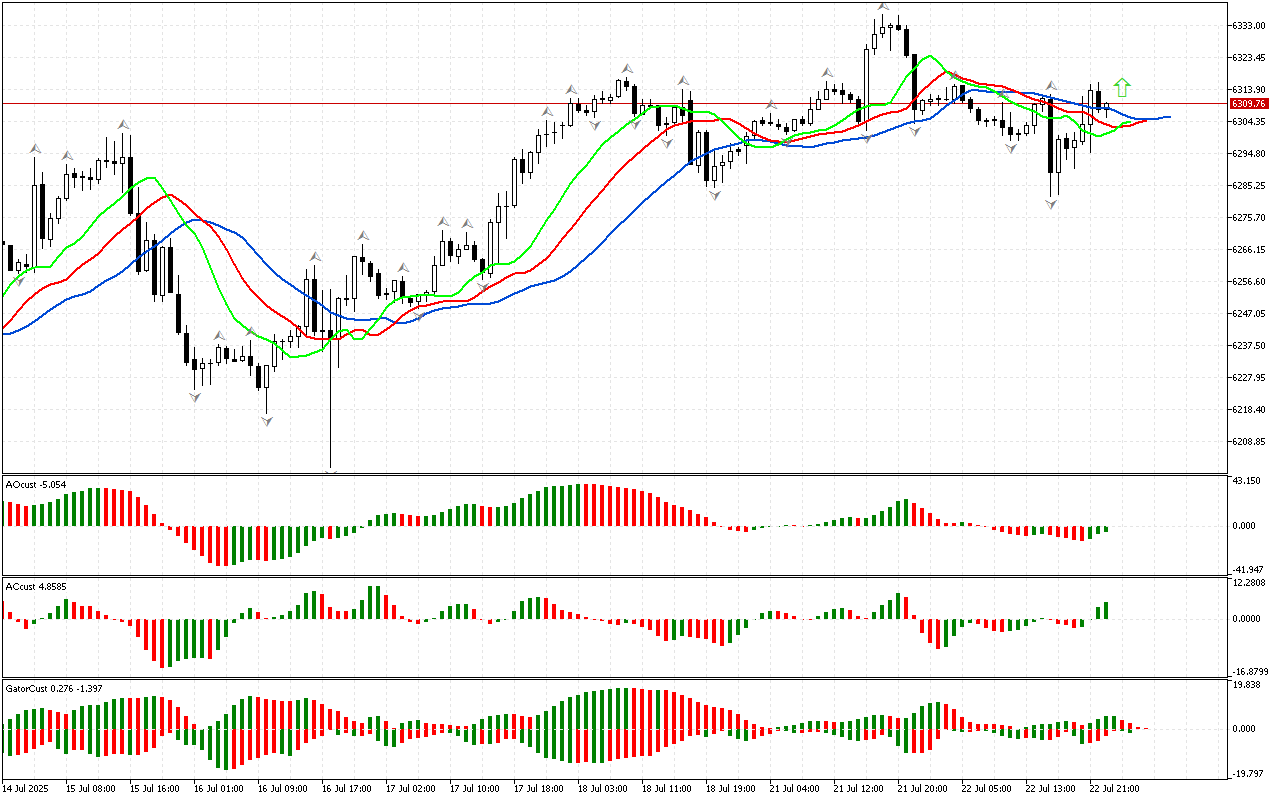This screenshot has width=1280, height=800.
Task: Click the up fractal above the 15 Jul 16:00 high
Action: tap(123, 125)
